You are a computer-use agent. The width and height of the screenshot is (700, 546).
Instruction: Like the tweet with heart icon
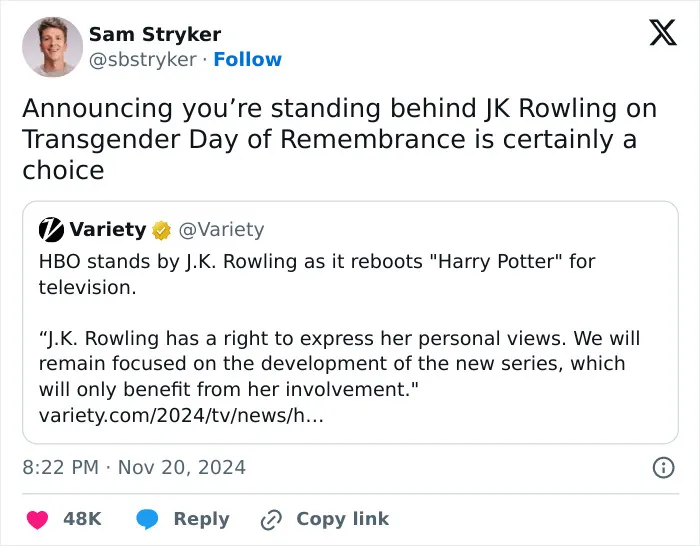38,519
